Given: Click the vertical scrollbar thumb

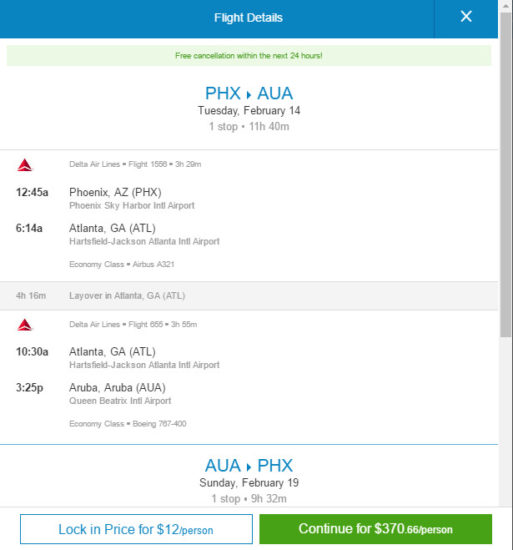Looking at the screenshot, I should 505,175.
